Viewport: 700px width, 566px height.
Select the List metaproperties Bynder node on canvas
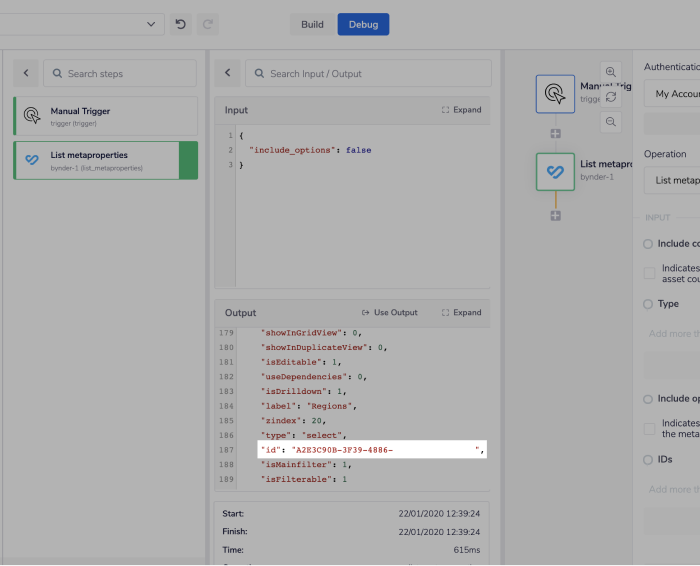click(555, 171)
